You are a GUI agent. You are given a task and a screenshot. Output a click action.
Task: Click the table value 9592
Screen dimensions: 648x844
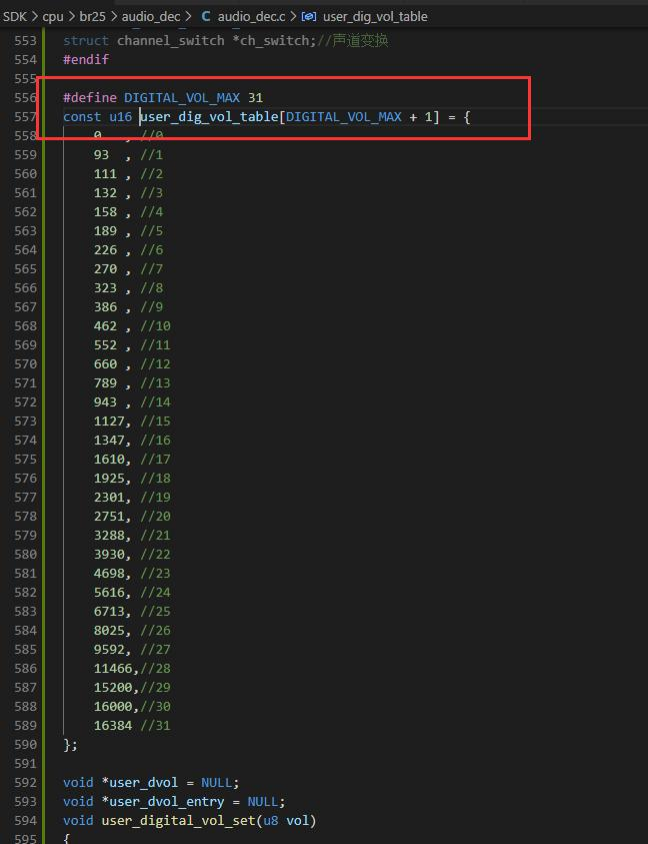(x=109, y=649)
